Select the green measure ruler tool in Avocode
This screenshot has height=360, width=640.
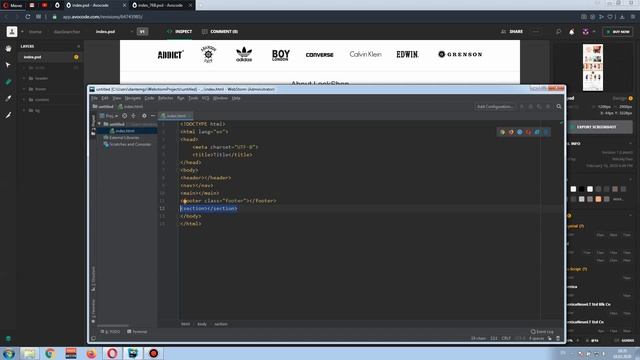[x=8, y=82]
